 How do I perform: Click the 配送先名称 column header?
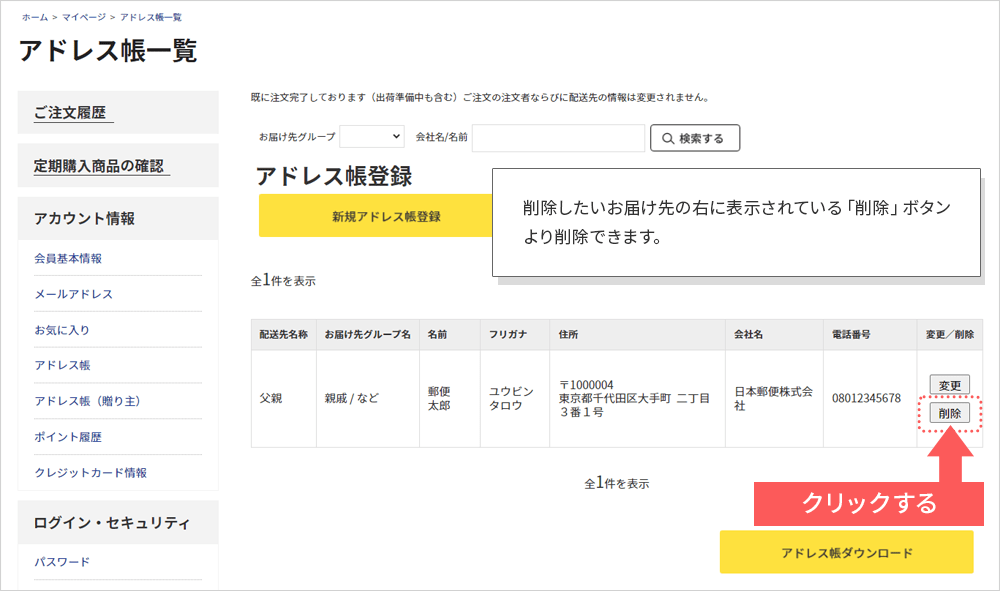[x=283, y=335]
